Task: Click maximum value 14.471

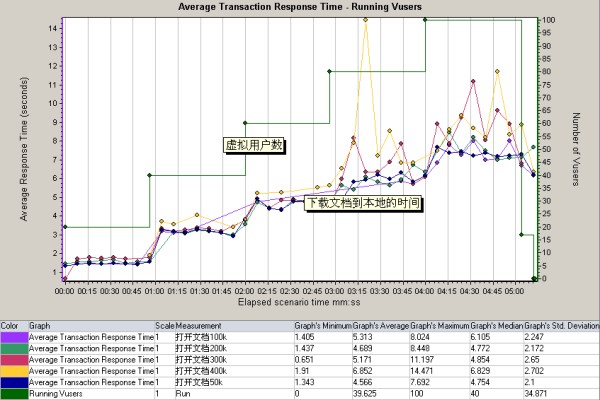Action: click(421, 371)
